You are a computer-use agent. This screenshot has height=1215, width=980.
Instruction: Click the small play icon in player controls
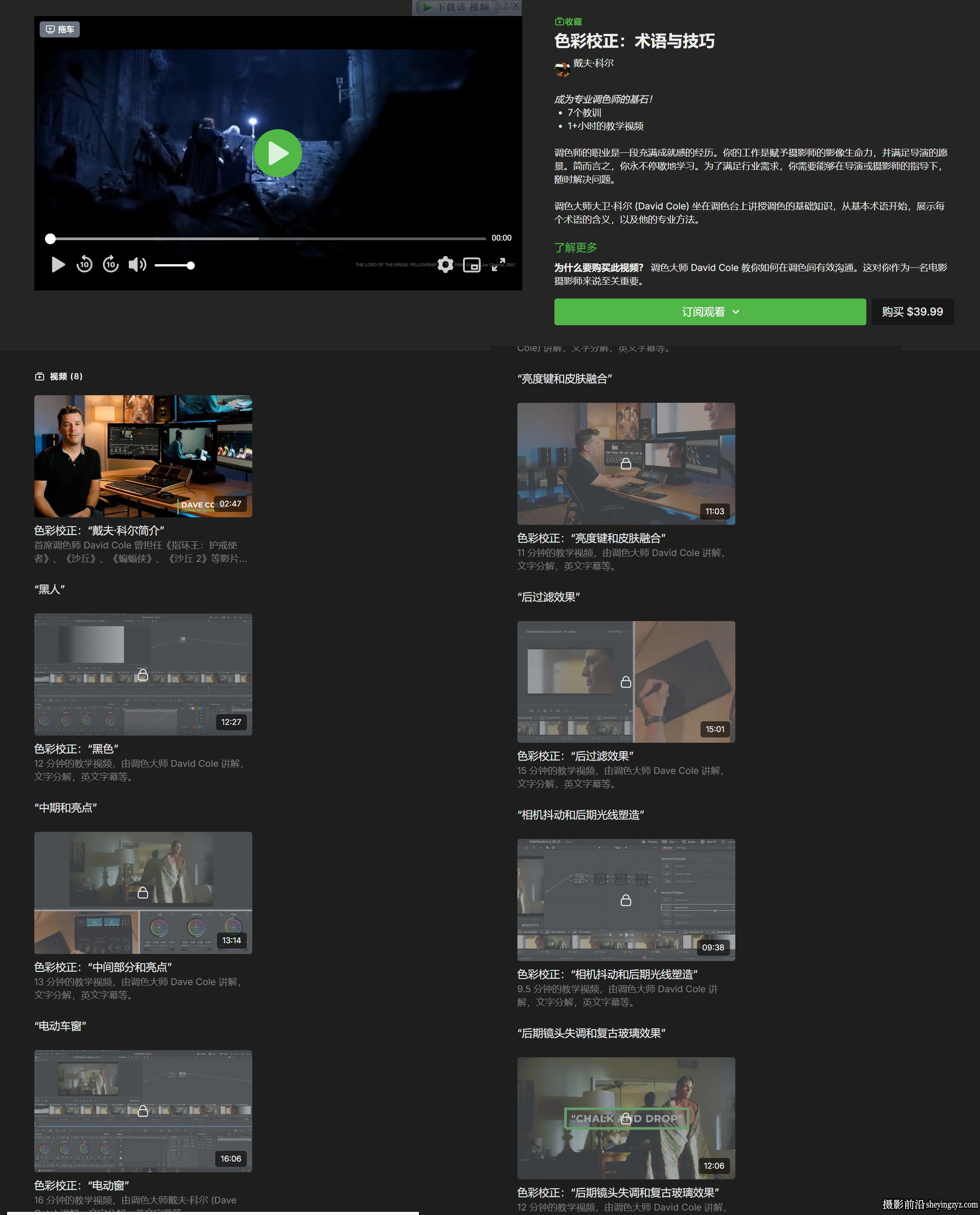tap(57, 264)
